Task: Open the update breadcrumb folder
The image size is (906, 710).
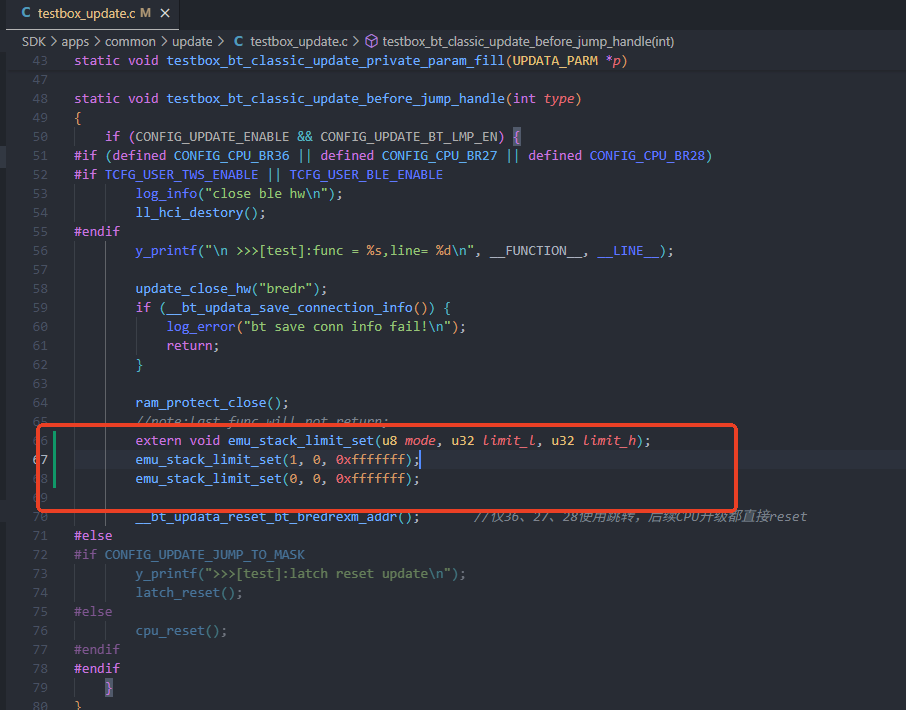Action: [x=192, y=42]
